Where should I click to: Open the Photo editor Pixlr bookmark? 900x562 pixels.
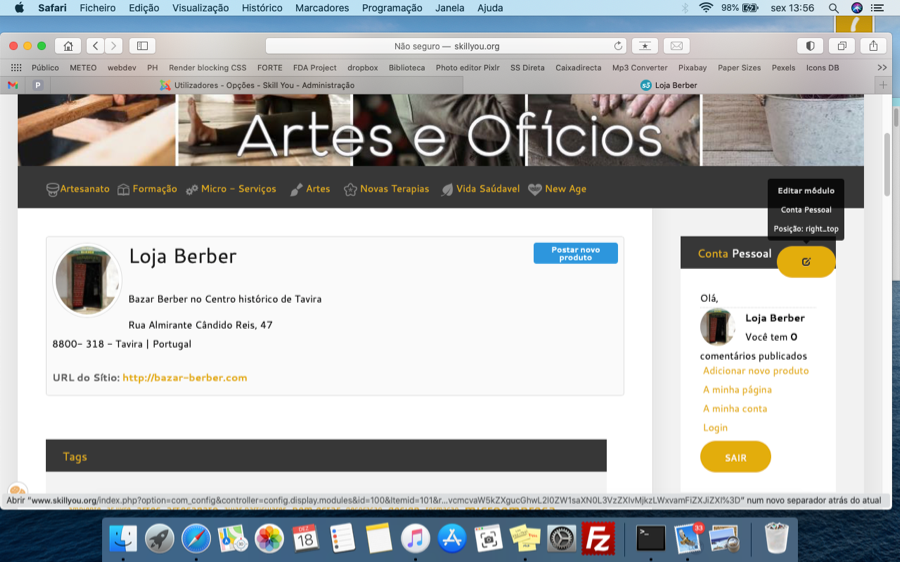(x=467, y=68)
